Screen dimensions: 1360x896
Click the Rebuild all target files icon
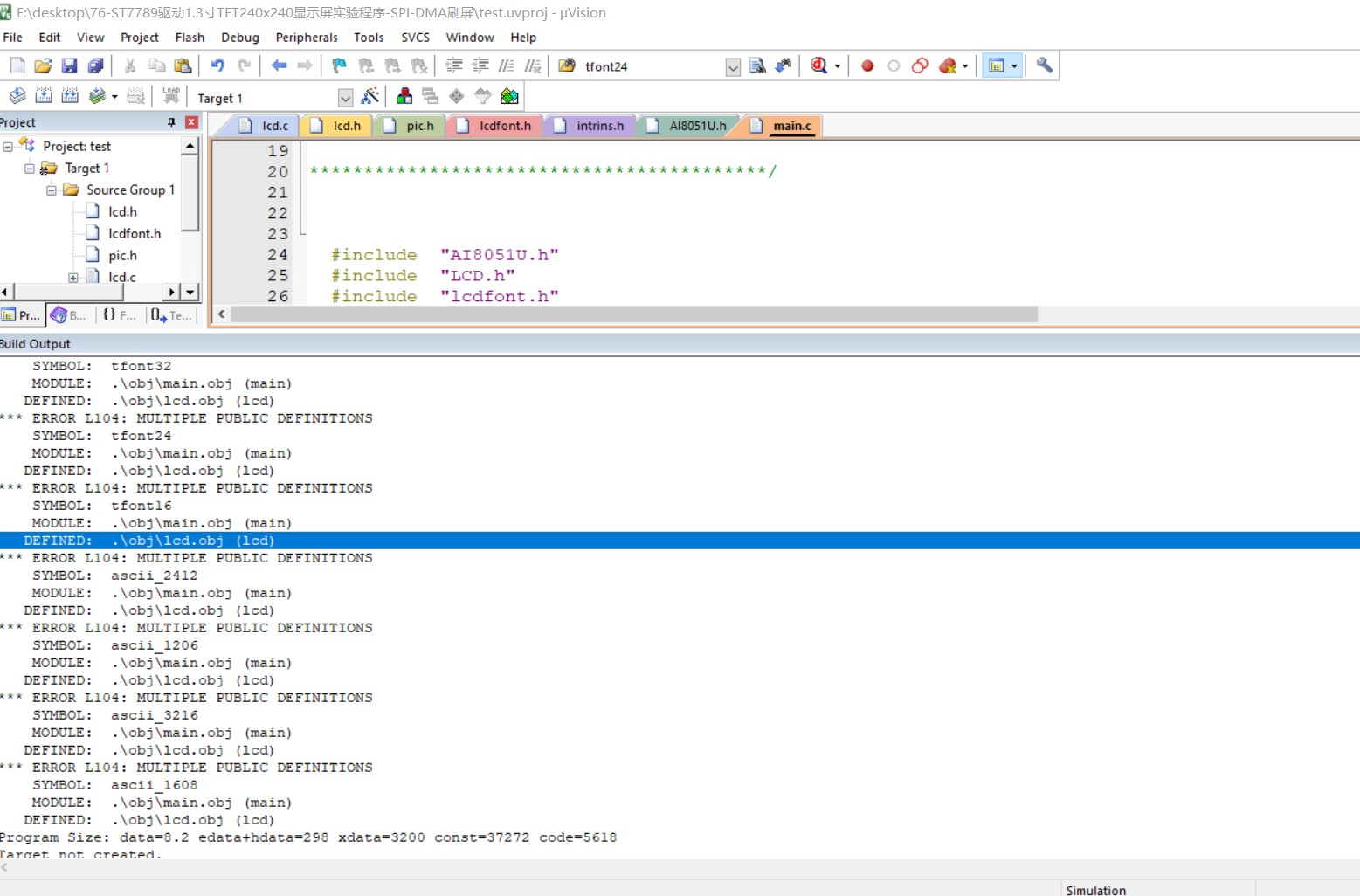[x=70, y=96]
